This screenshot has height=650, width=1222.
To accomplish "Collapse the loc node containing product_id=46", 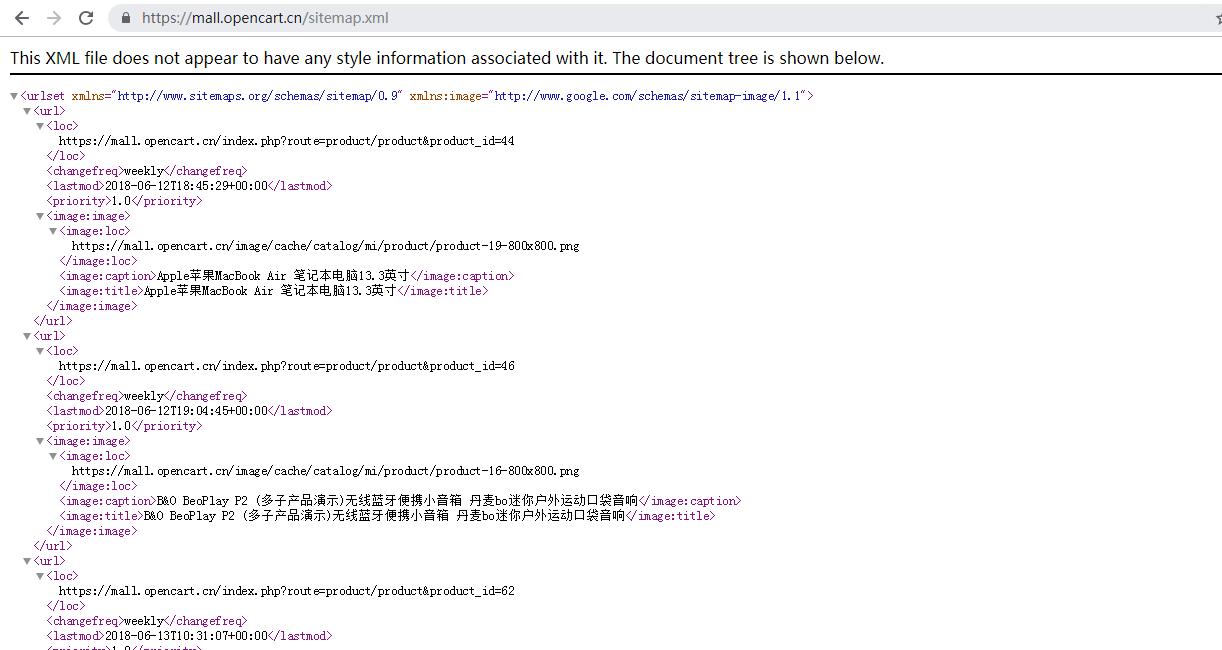I will point(40,351).
